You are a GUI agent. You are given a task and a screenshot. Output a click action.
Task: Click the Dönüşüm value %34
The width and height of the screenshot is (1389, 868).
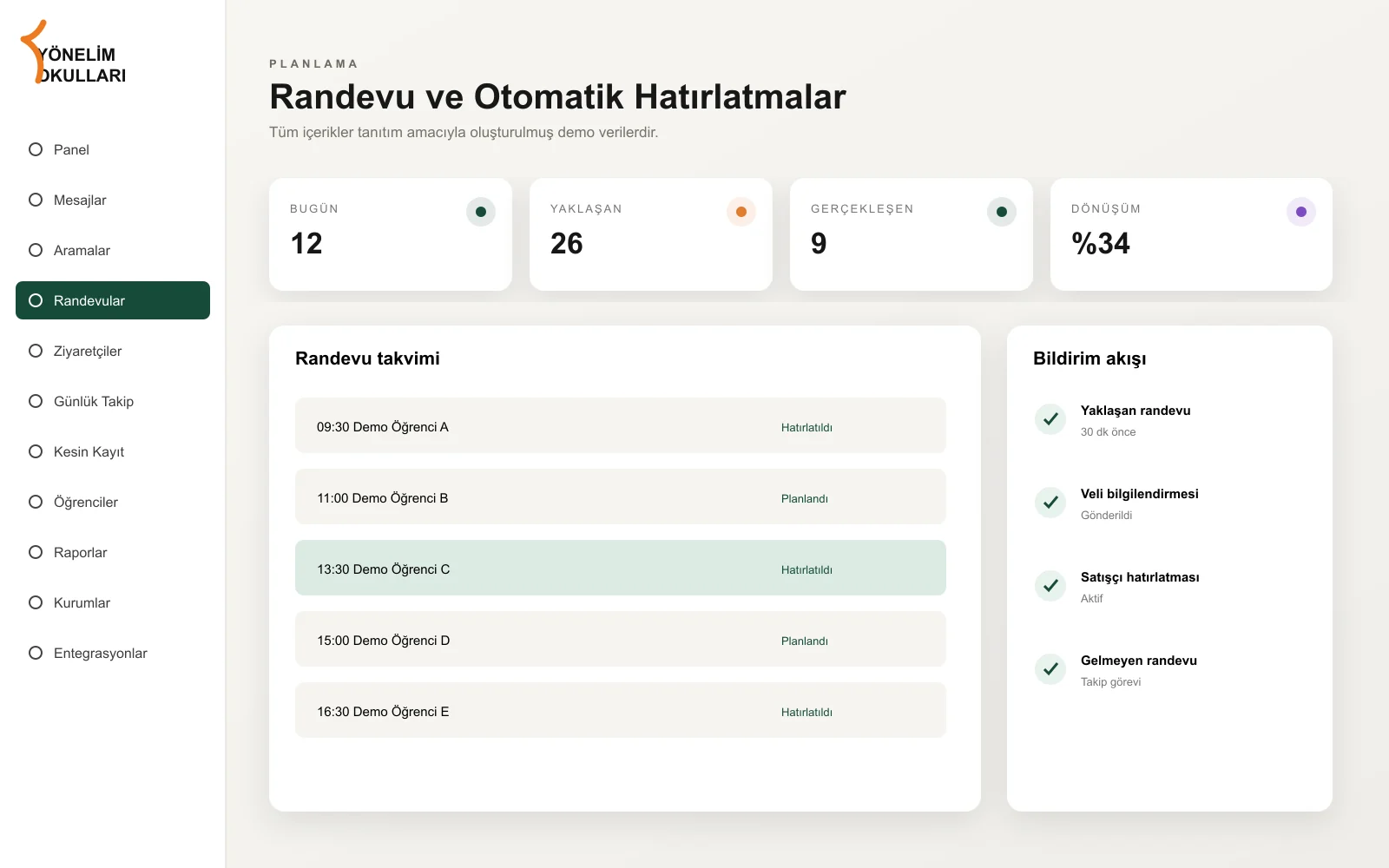click(x=1101, y=243)
